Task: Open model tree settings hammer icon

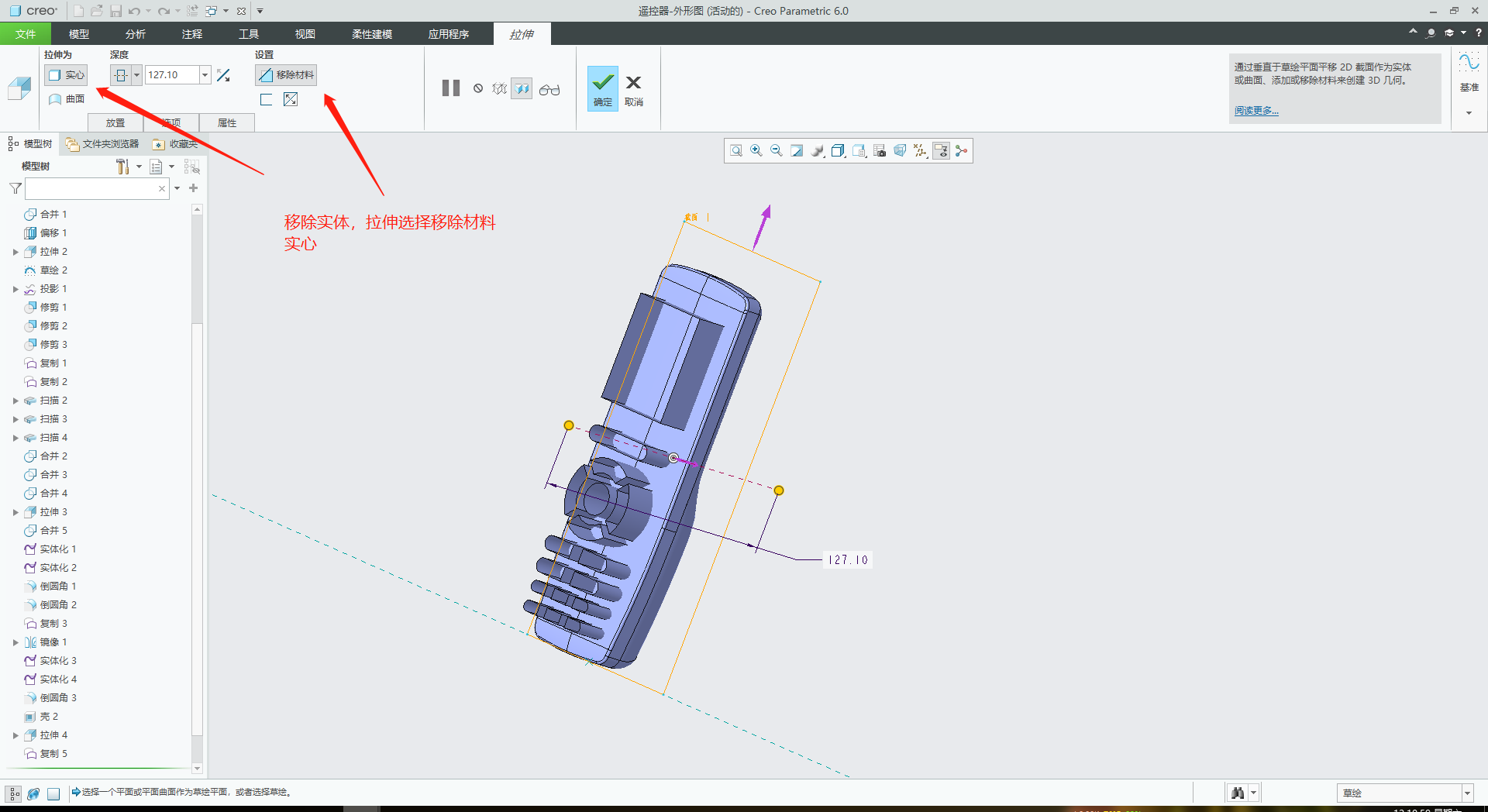Action: (x=122, y=167)
